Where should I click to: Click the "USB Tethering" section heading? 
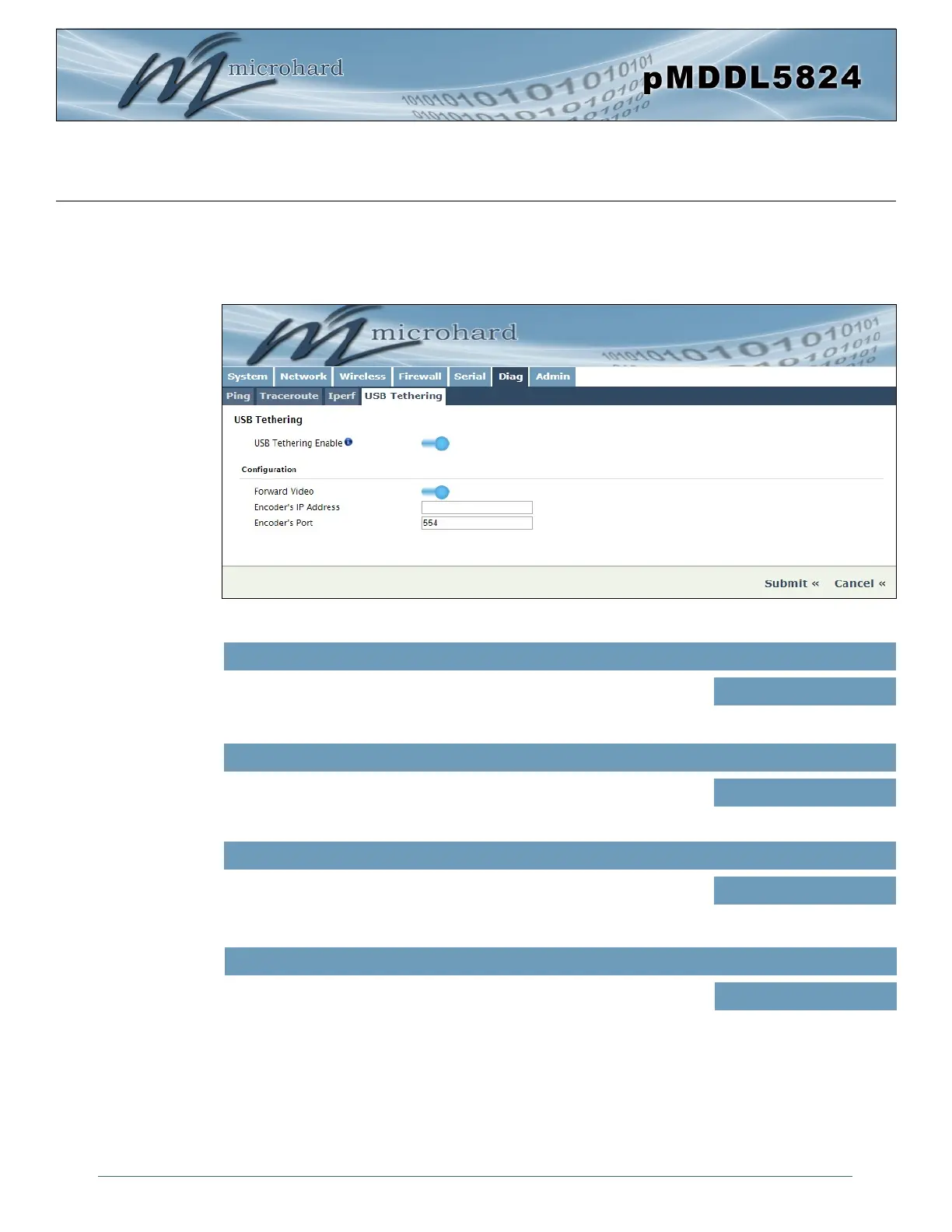(268, 420)
